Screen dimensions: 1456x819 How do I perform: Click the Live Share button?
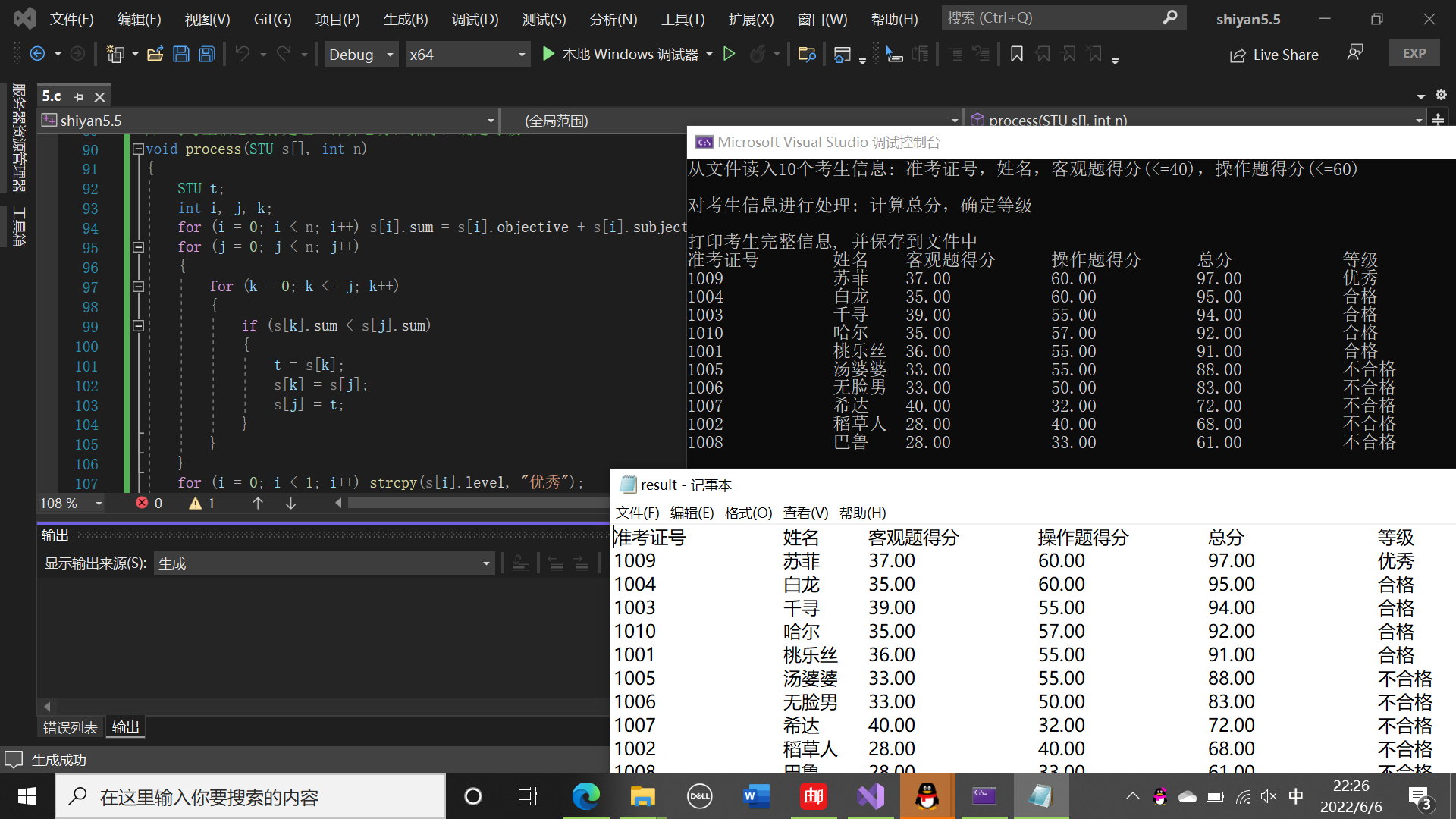click(x=1275, y=55)
